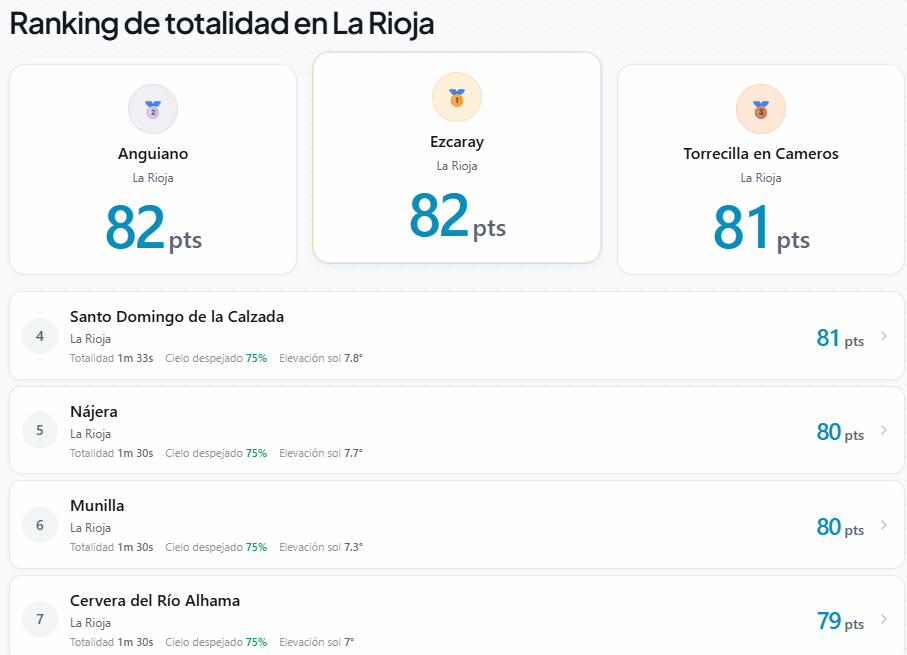The height and width of the screenshot is (655, 907).
Task: Open the Munilla town title
Action: pyautogui.click(x=97, y=506)
